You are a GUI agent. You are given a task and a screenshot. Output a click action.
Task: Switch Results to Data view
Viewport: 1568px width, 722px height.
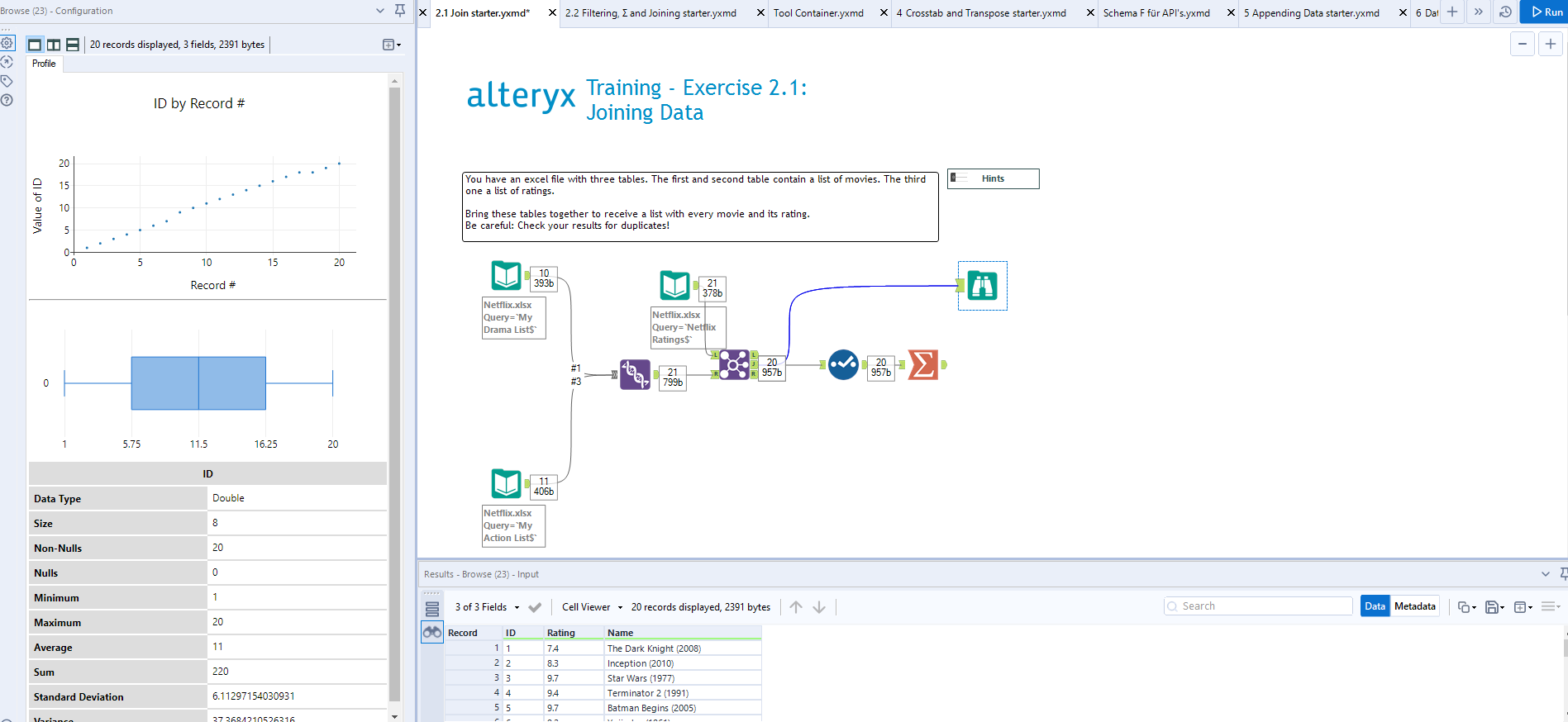[1375, 606]
